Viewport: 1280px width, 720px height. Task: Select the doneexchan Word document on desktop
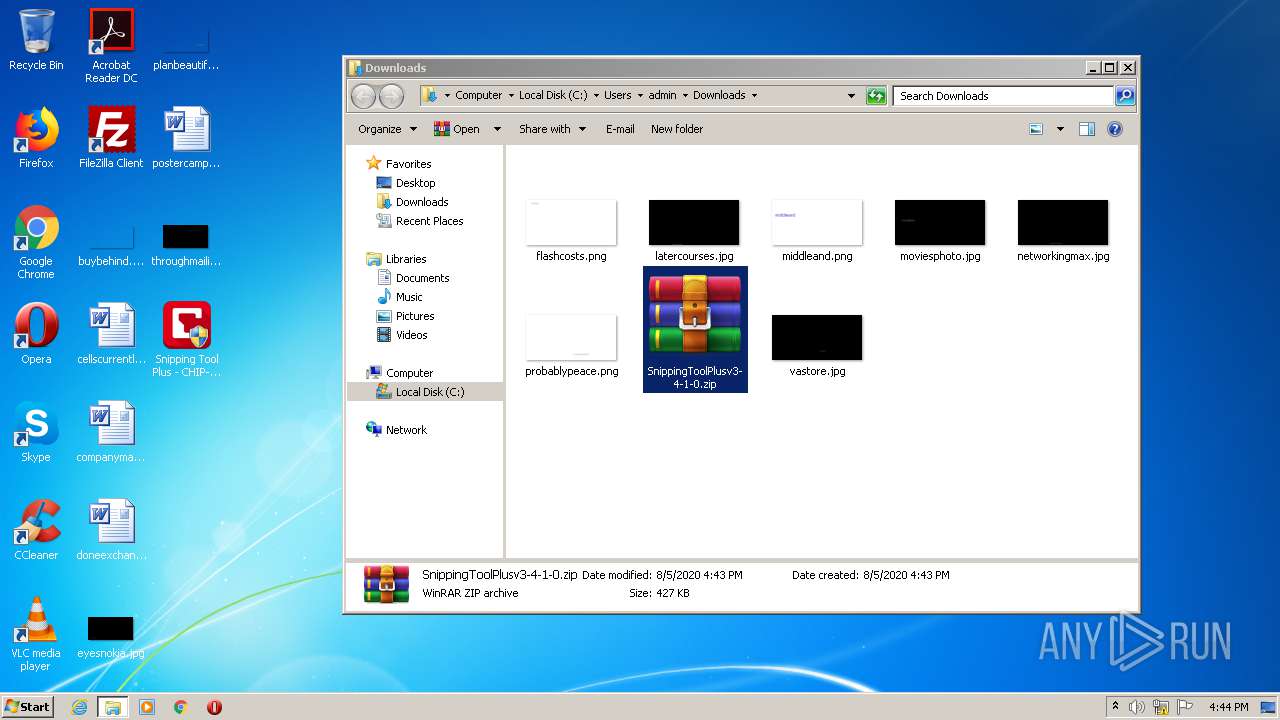tap(111, 530)
